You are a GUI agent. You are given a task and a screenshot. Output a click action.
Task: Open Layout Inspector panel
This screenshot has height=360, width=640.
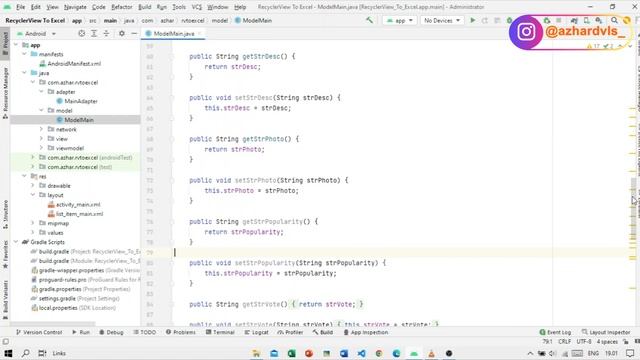pos(606,332)
